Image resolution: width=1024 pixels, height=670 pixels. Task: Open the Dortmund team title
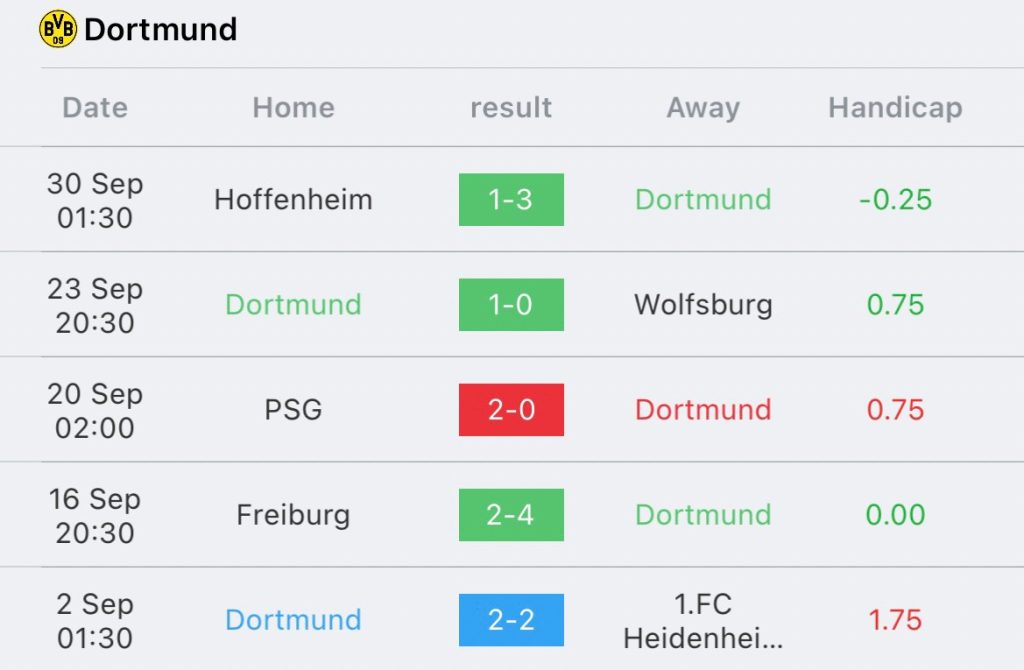click(x=160, y=29)
